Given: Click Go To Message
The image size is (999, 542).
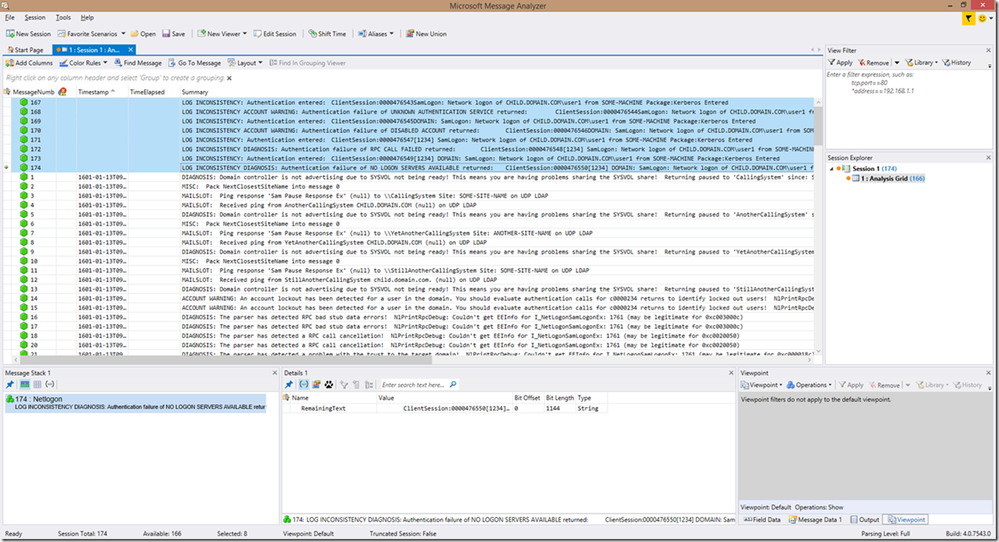Looking at the screenshot, I should pos(194,63).
